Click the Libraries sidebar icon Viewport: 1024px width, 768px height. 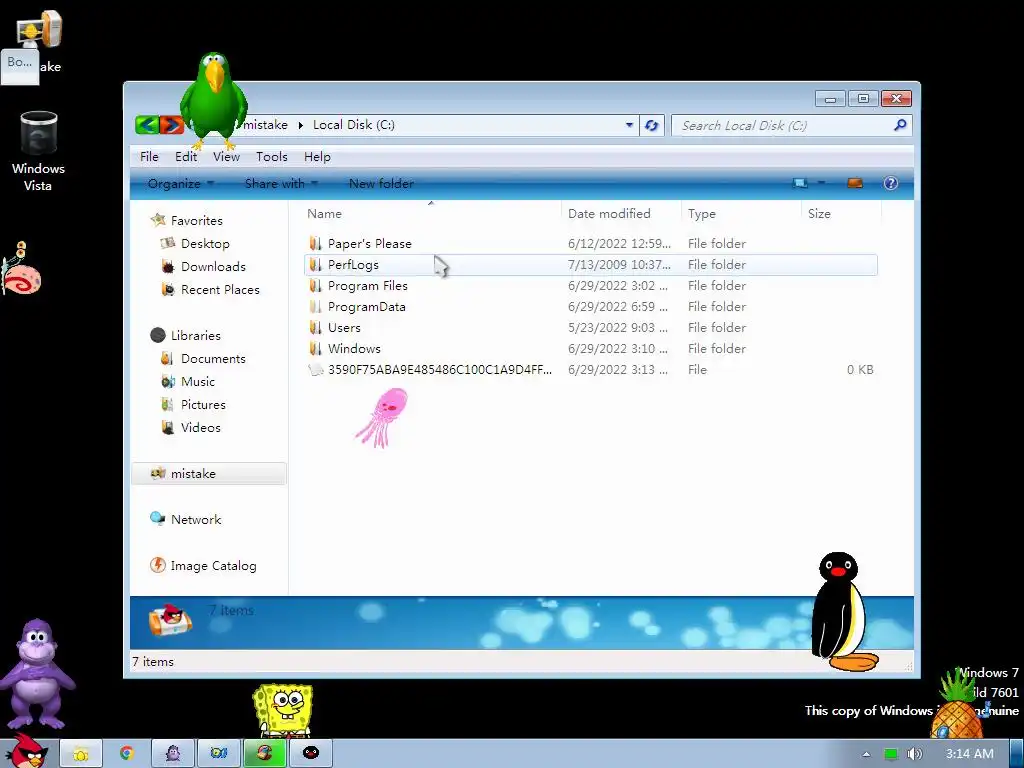157,335
